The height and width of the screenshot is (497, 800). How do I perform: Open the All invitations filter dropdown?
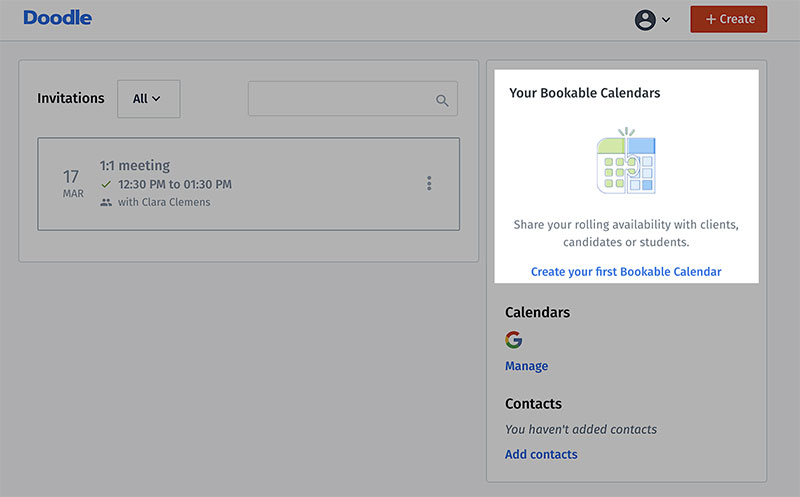tap(148, 98)
